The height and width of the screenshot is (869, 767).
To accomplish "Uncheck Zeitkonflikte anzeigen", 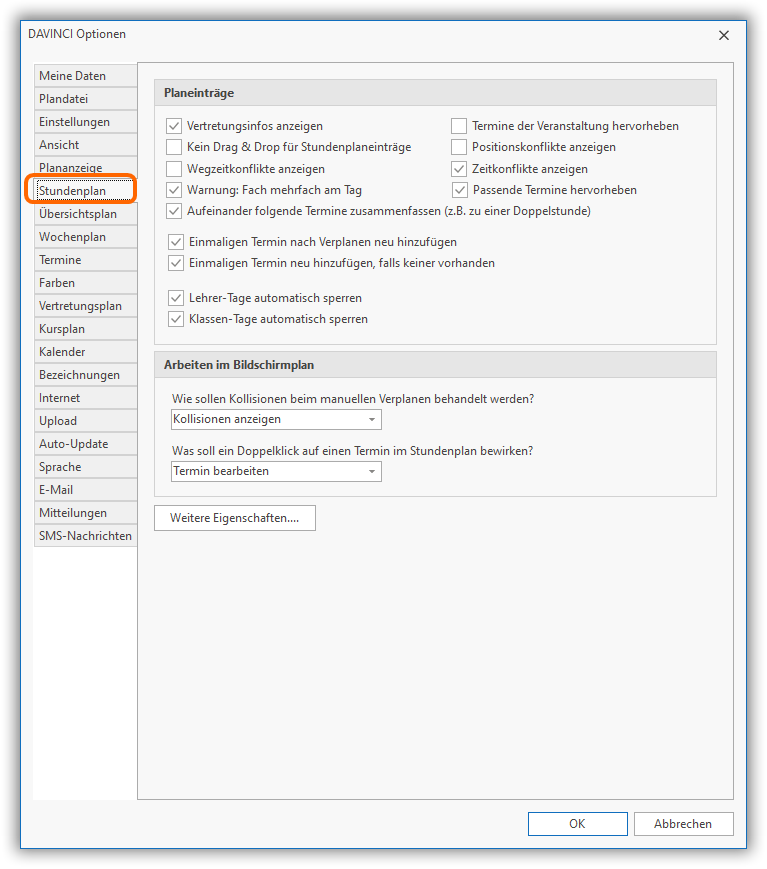I will (x=459, y=169).
